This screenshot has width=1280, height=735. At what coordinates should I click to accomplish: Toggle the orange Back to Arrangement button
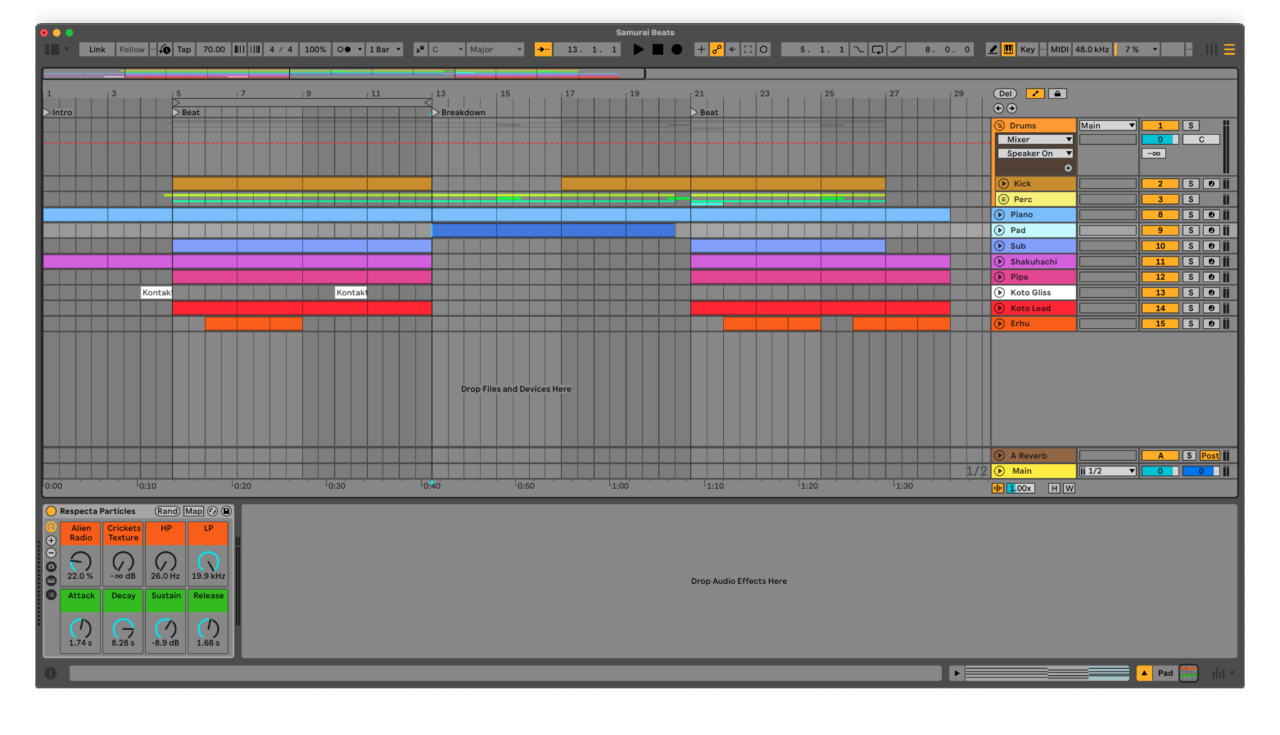pos(543,49)
